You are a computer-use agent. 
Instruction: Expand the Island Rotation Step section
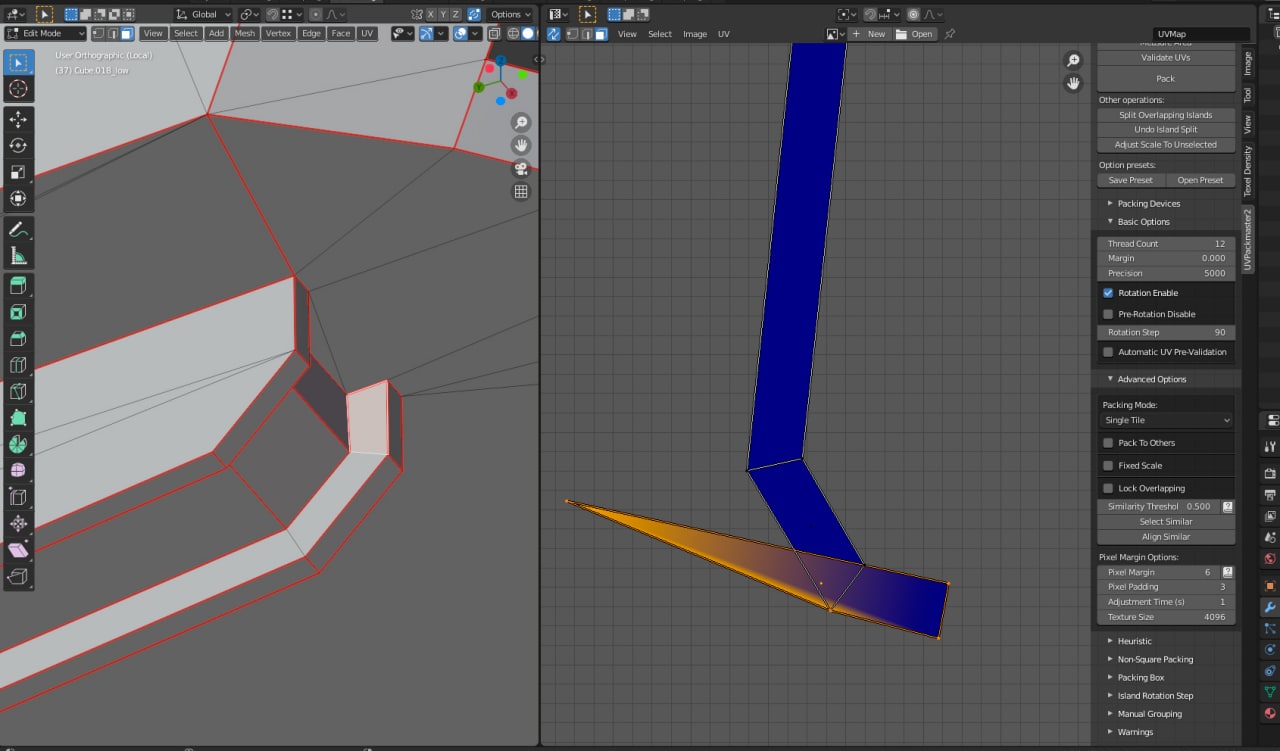click(1155, 695)
